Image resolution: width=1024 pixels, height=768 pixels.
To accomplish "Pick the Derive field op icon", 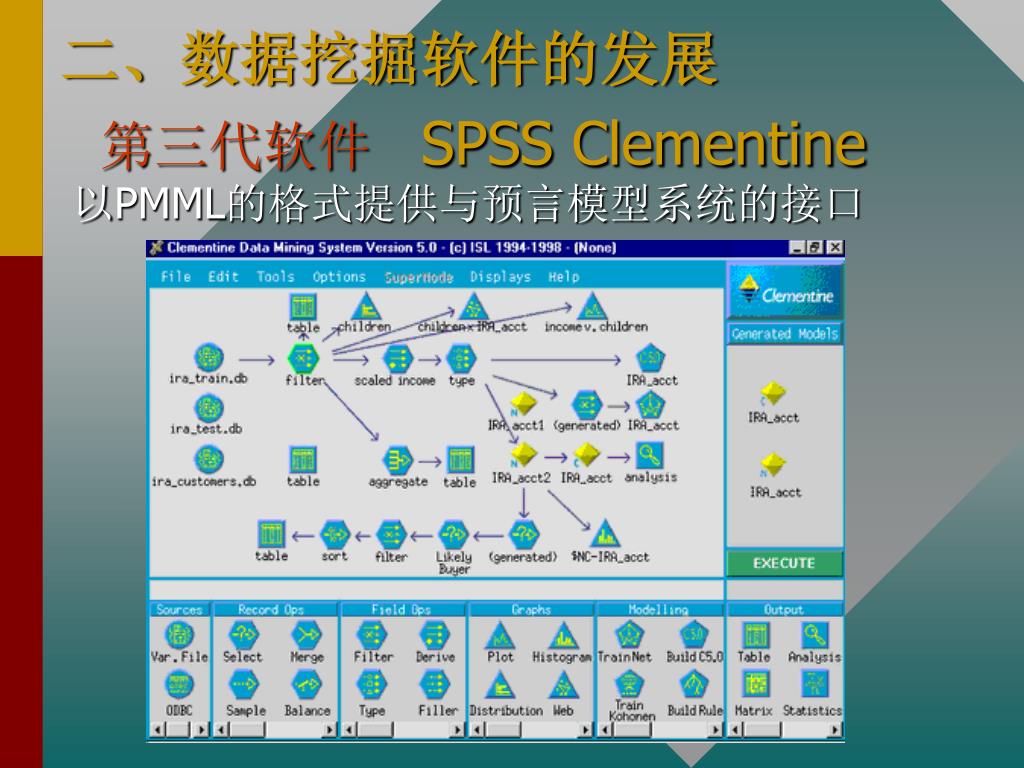I will [434, 634].
